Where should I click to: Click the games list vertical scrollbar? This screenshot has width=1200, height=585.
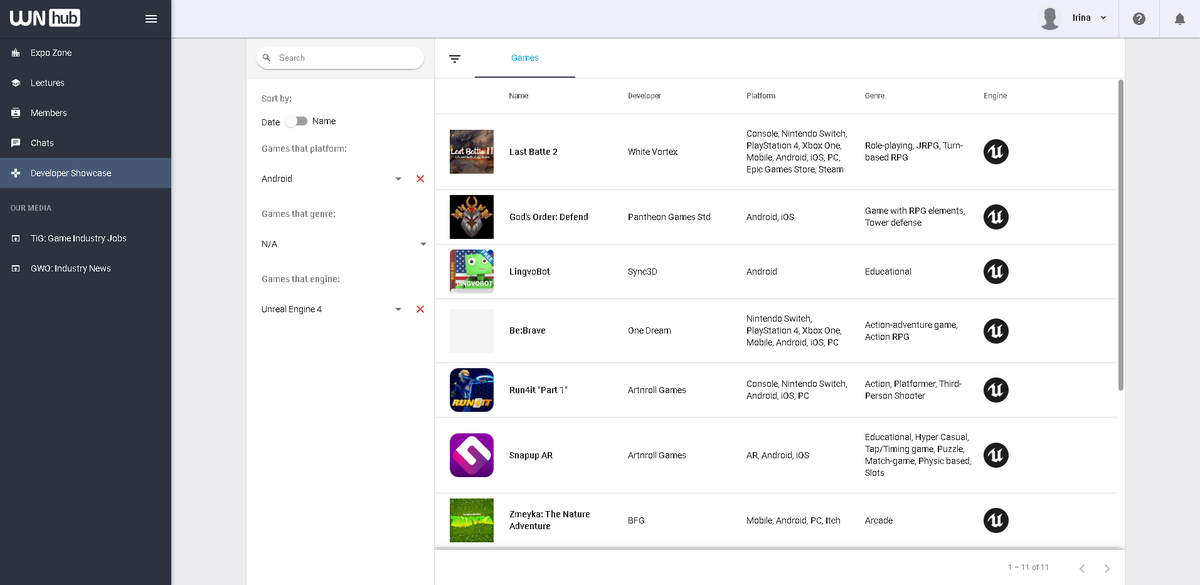click(1120, 236)
